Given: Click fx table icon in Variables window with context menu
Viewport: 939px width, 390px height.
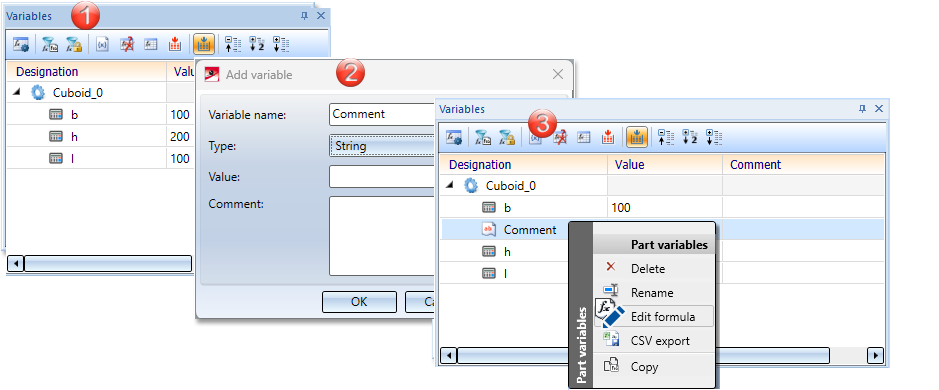Looking at the screenshot, I should click(x=584, y=137).
